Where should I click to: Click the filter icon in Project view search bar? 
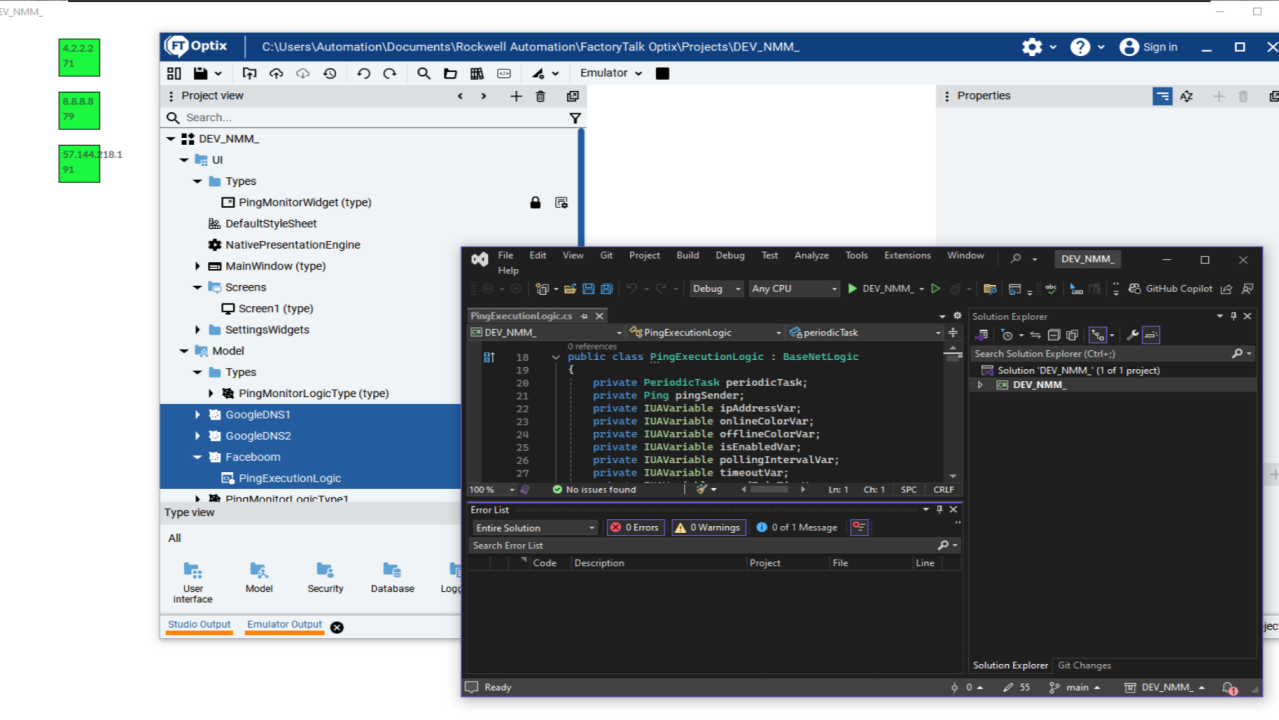575,117
